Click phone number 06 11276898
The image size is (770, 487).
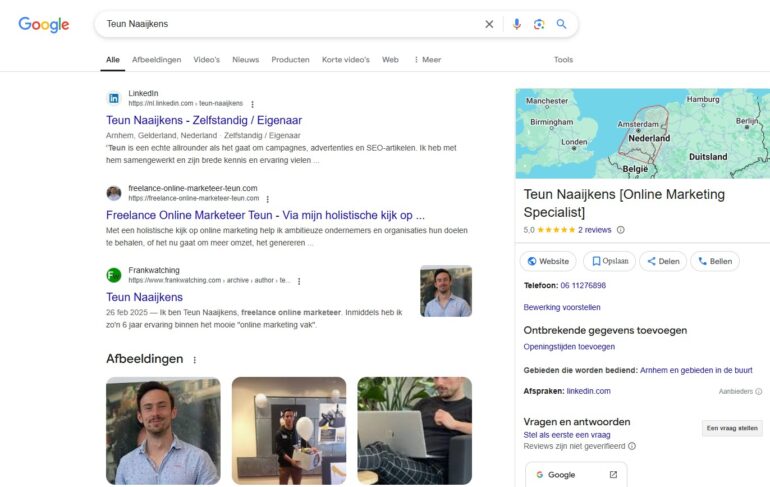(583, 285)
